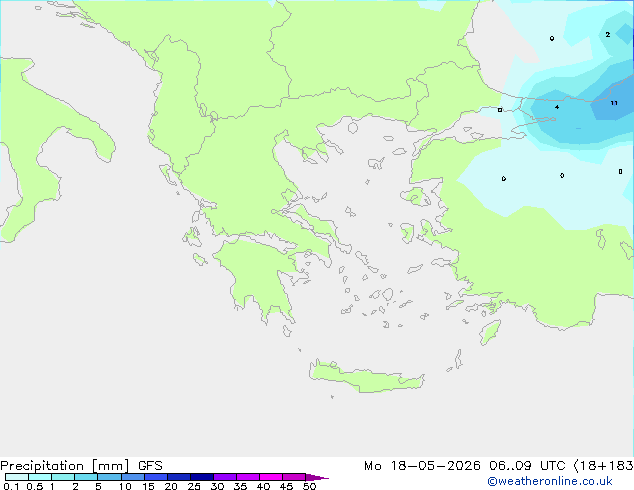This screenshot has height=490, width=634.
Task: Click the Precipitation [mm] title label
Action: click(65, 466)
